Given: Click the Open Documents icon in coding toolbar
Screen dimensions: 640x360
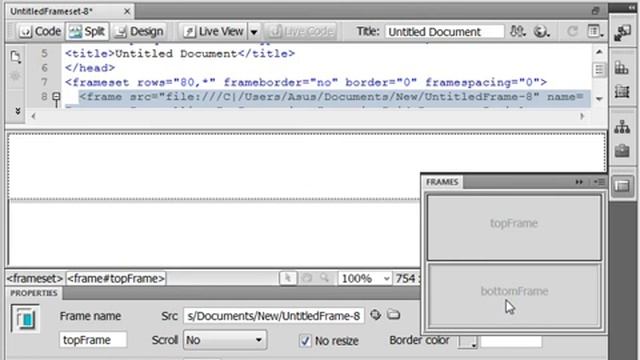Looking at the screenshot, I should pos(16,56).
